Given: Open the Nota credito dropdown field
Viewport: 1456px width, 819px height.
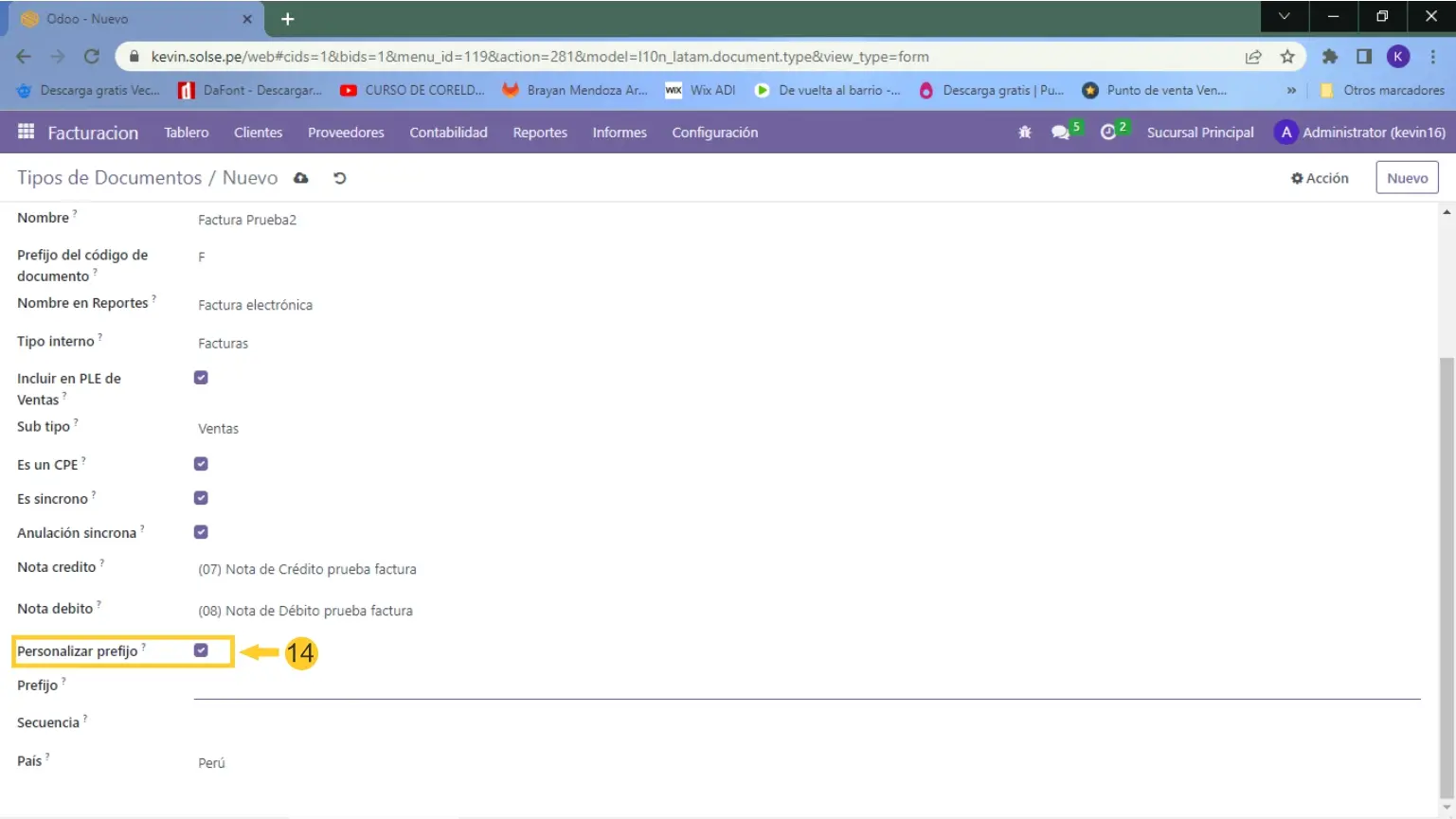Looking at the screenshot, I should point(379,569).
